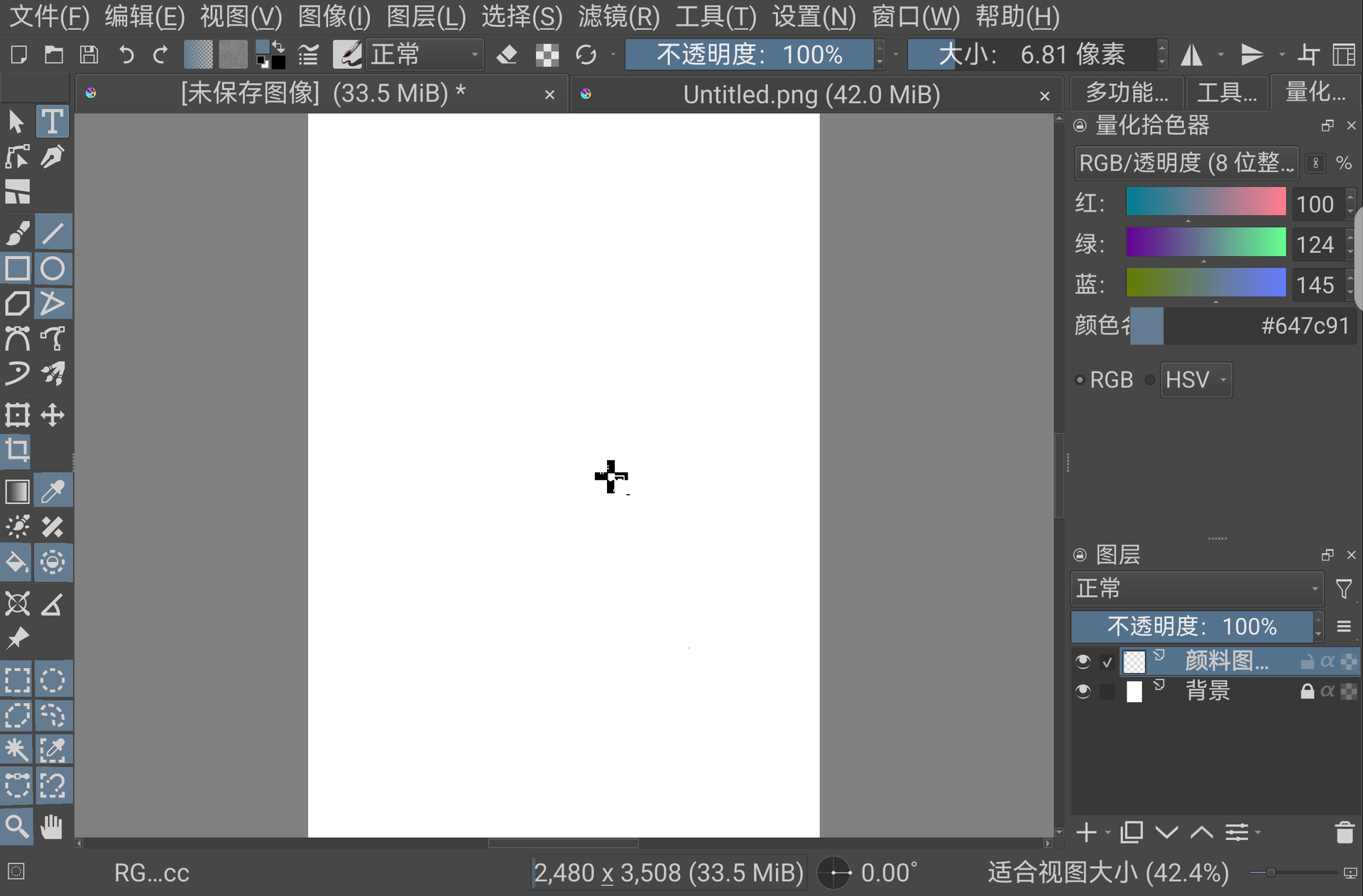This screenshot has height=896, width=1363.
Task: Open the HSV dropdown
Action: [x=1196, y=380]
